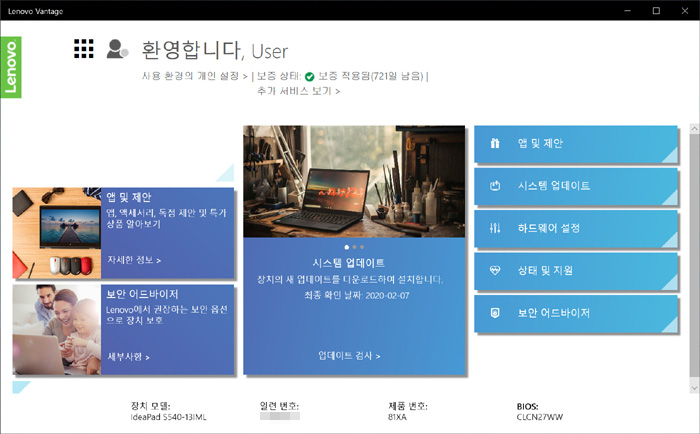The image size is (700, 434).
Task: Click the IdeaPad S540-13IML model text
Action: pos(168,417)
